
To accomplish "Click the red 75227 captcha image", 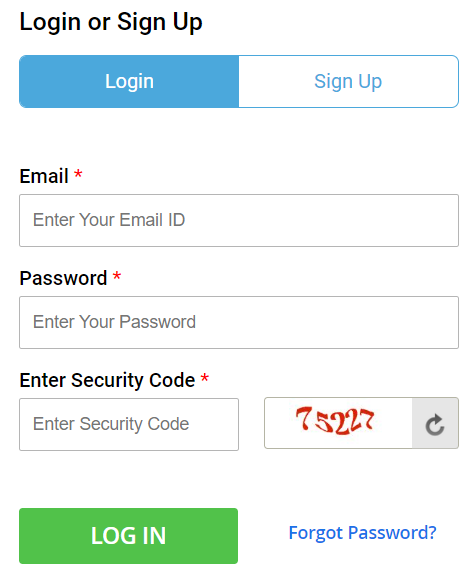I will (x=335, y=420).
